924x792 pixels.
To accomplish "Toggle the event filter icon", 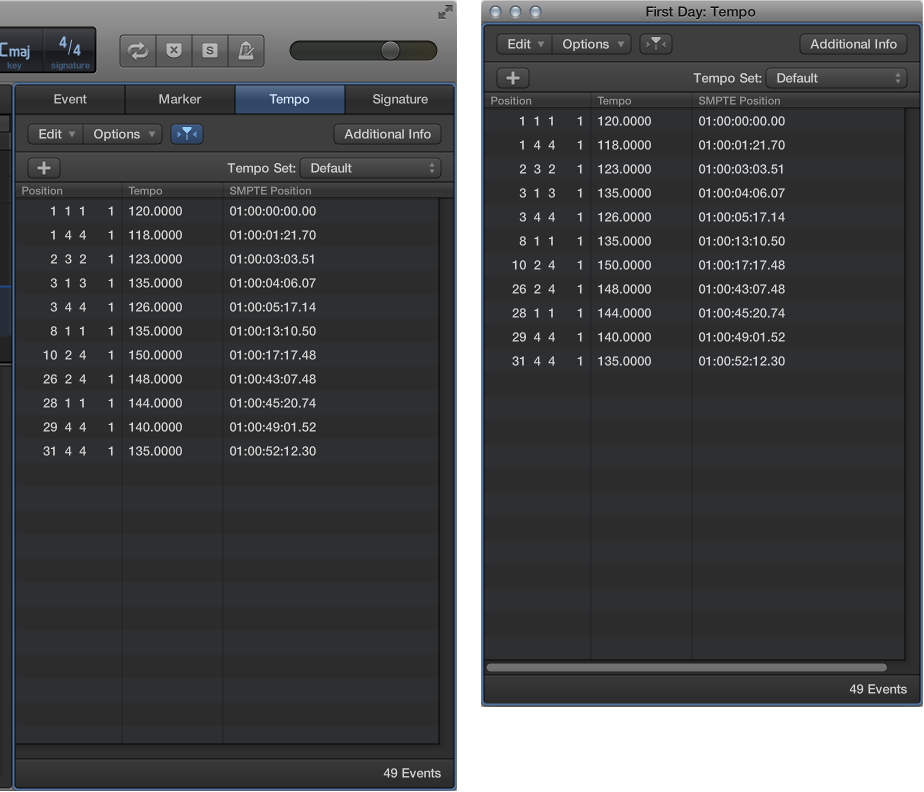I will [x=187, y=133].
